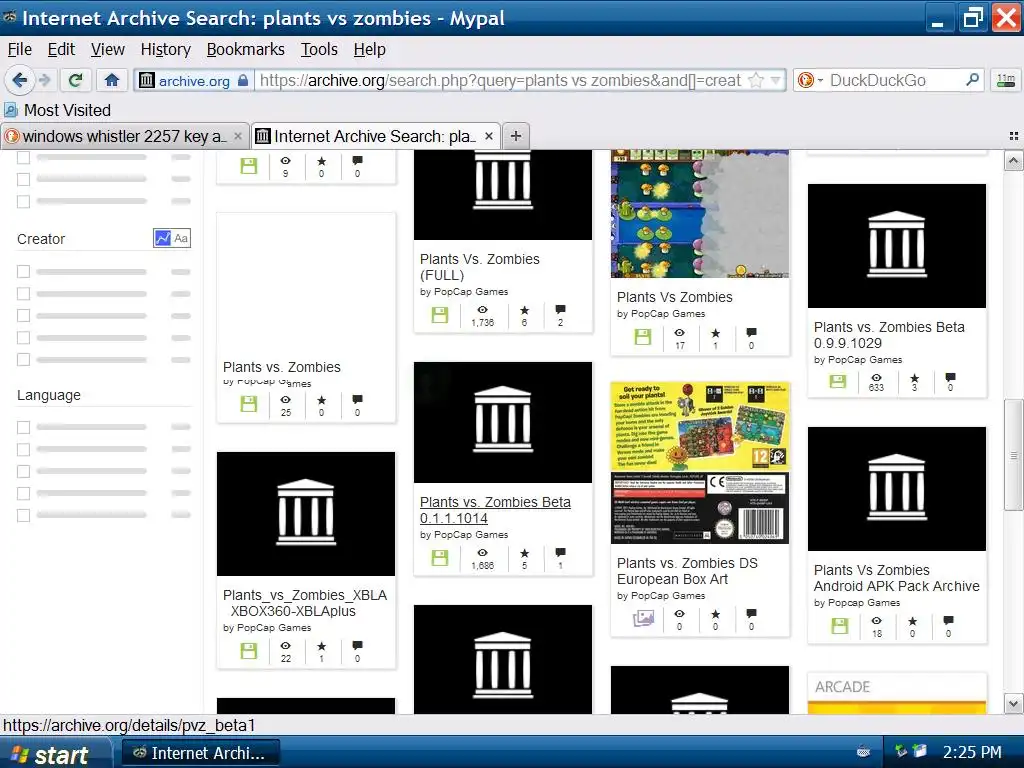Viewport: 1024px width, 768px height.
Task: Click the floppy icon under Plants vs. Zombies Beta 0.9.9.1029
Action: 838,381
